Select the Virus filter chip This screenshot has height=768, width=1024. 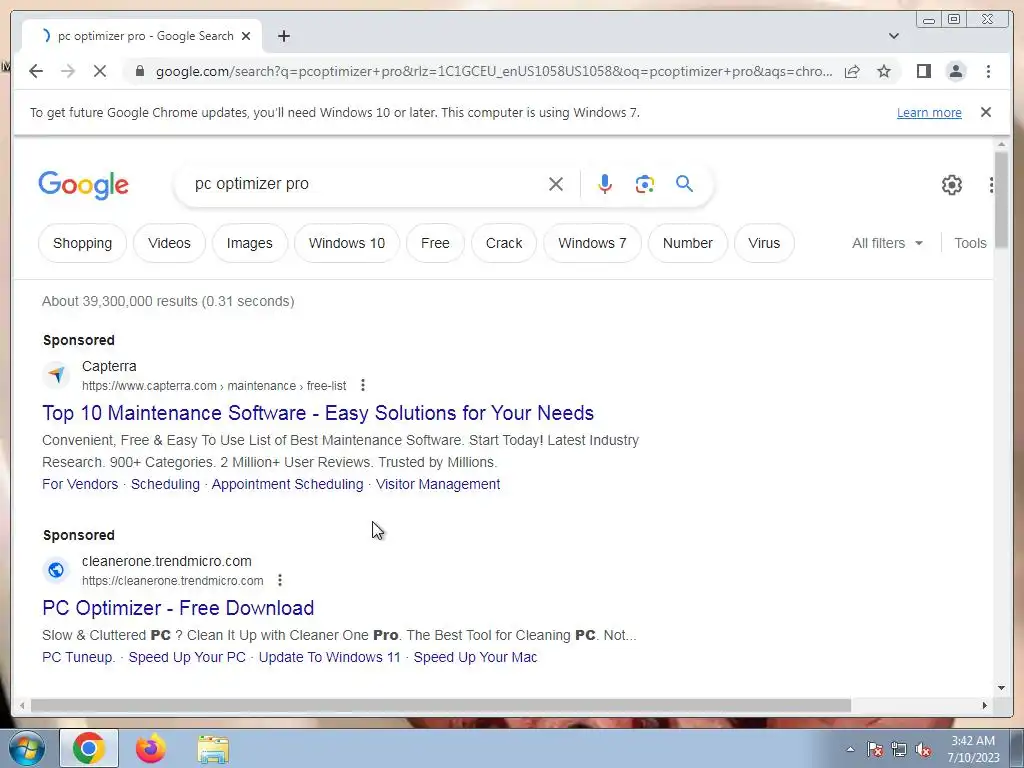point(764,243)
